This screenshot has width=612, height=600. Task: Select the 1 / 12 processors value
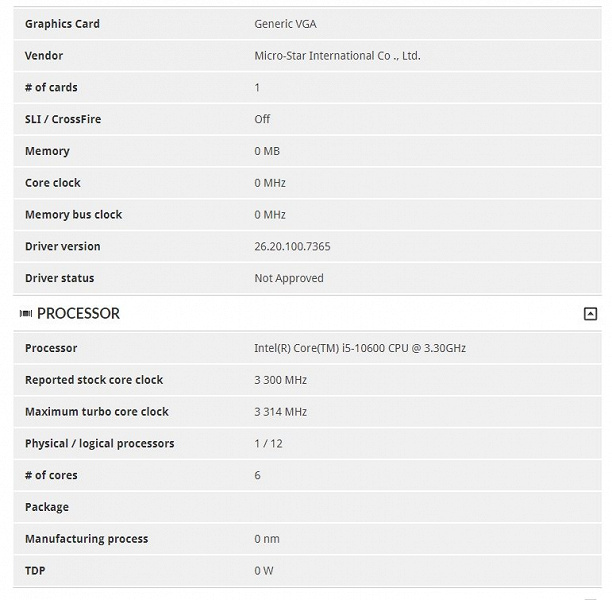(268, 443)
